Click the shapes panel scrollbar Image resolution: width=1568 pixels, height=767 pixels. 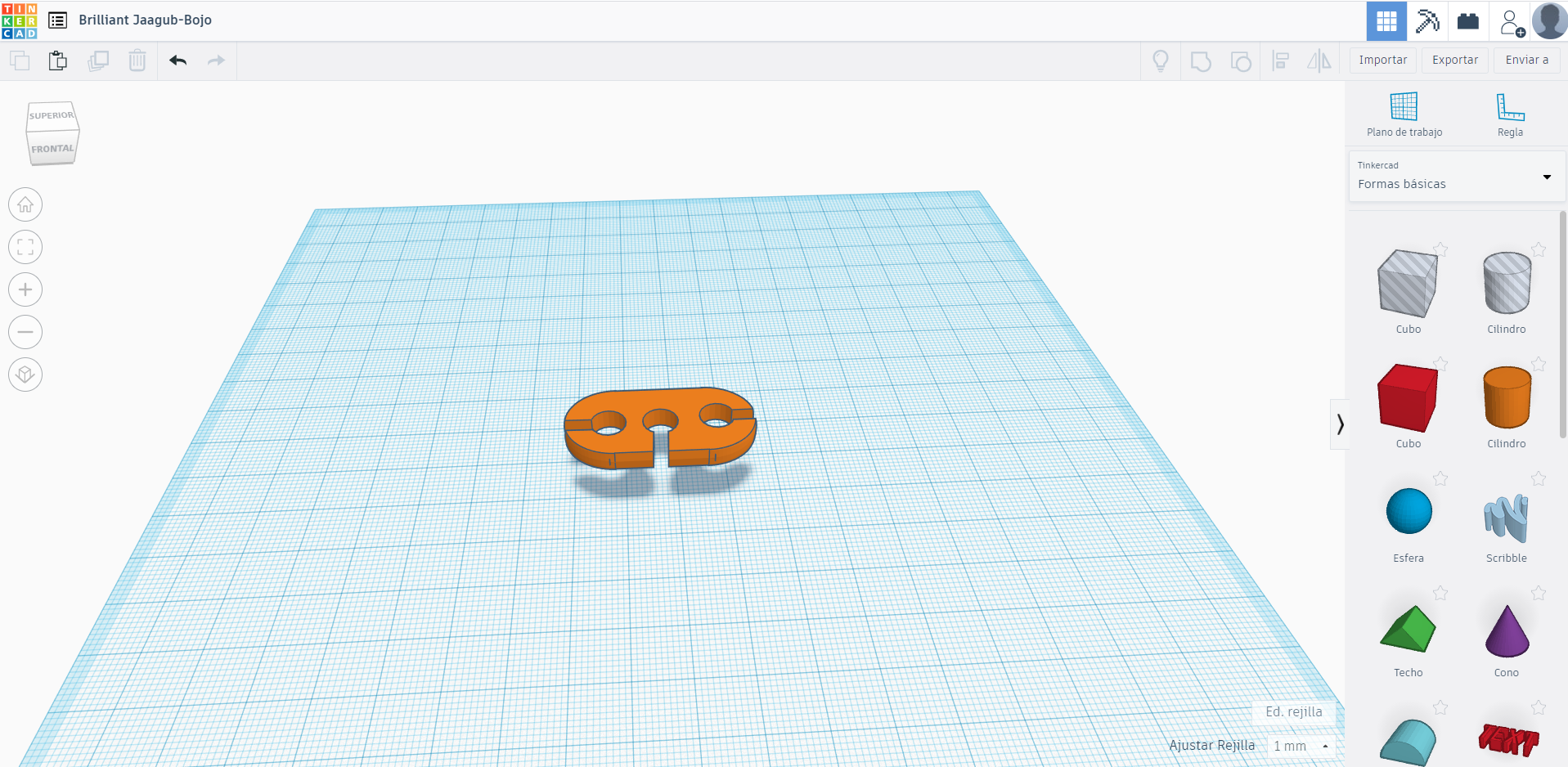coord(1563,325)
